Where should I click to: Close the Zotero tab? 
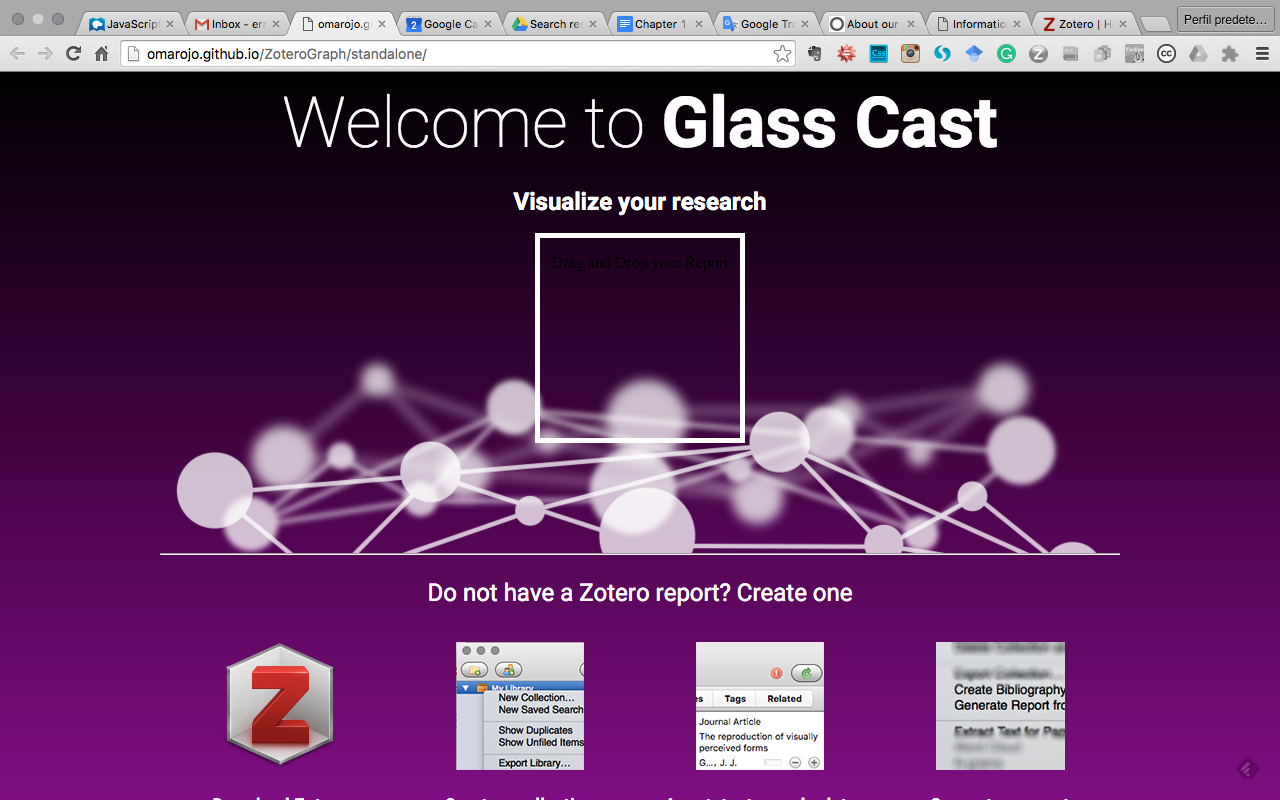coord(1123,24)
